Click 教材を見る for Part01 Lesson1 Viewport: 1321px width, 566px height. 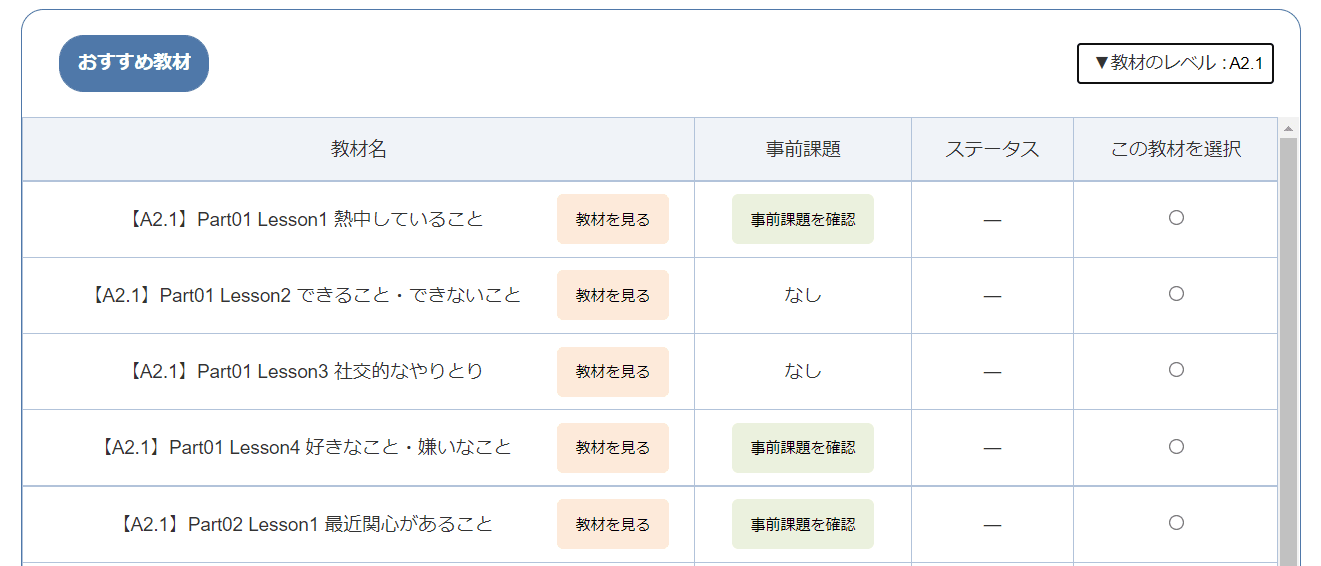tap(612, 219)
